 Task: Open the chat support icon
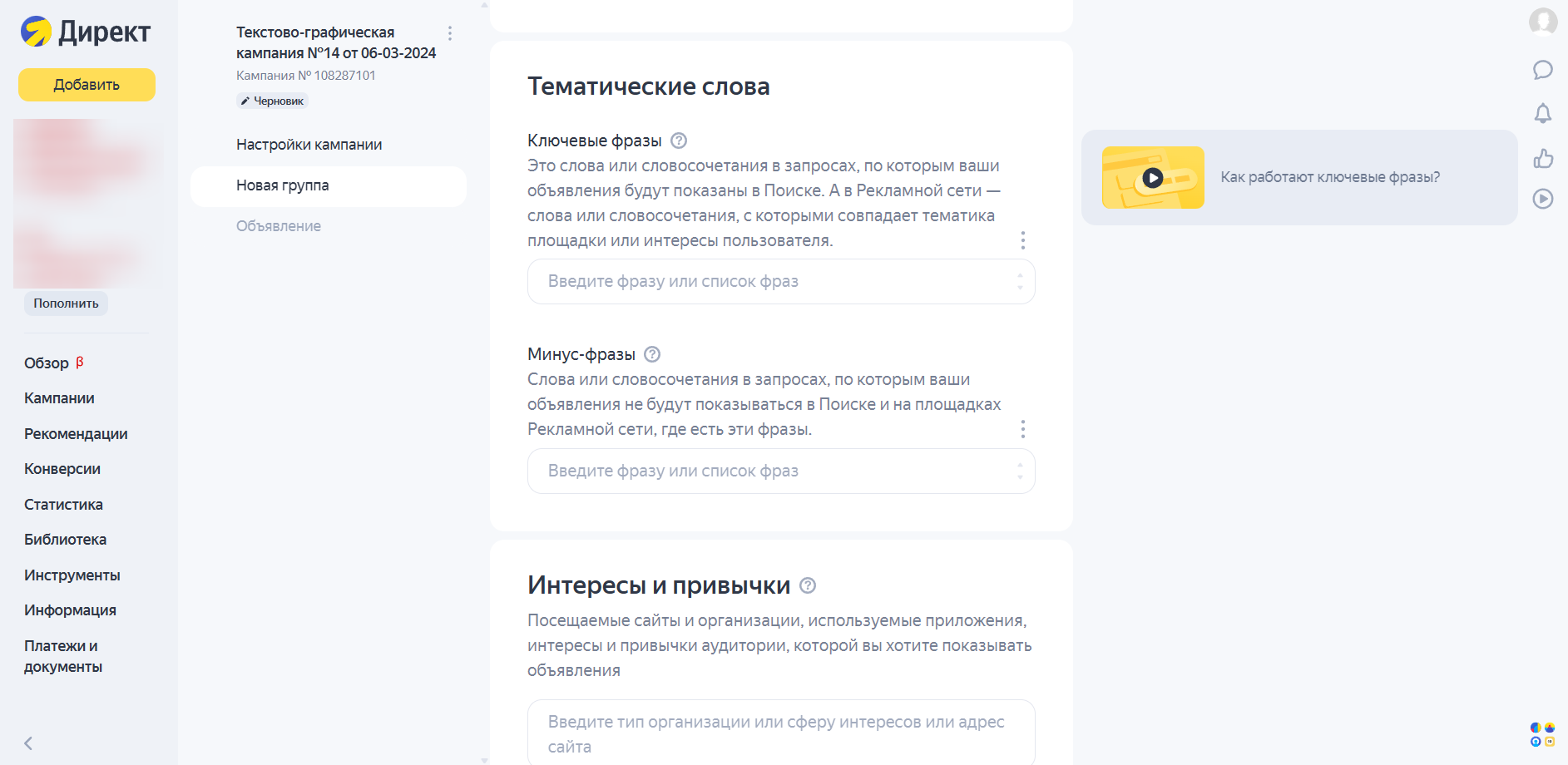point(1545,72)
